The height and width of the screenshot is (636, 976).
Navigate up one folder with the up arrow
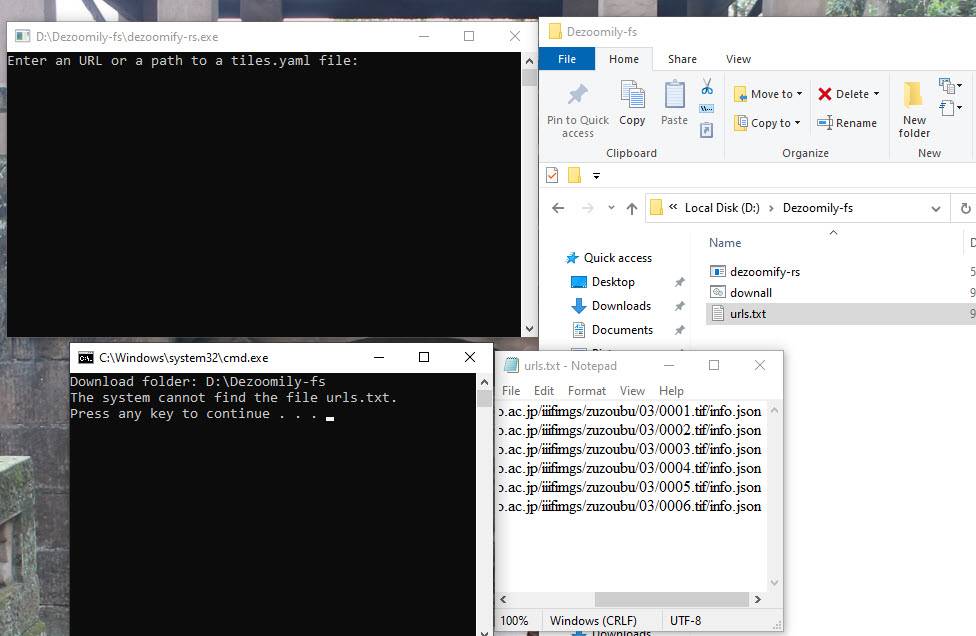631,208
